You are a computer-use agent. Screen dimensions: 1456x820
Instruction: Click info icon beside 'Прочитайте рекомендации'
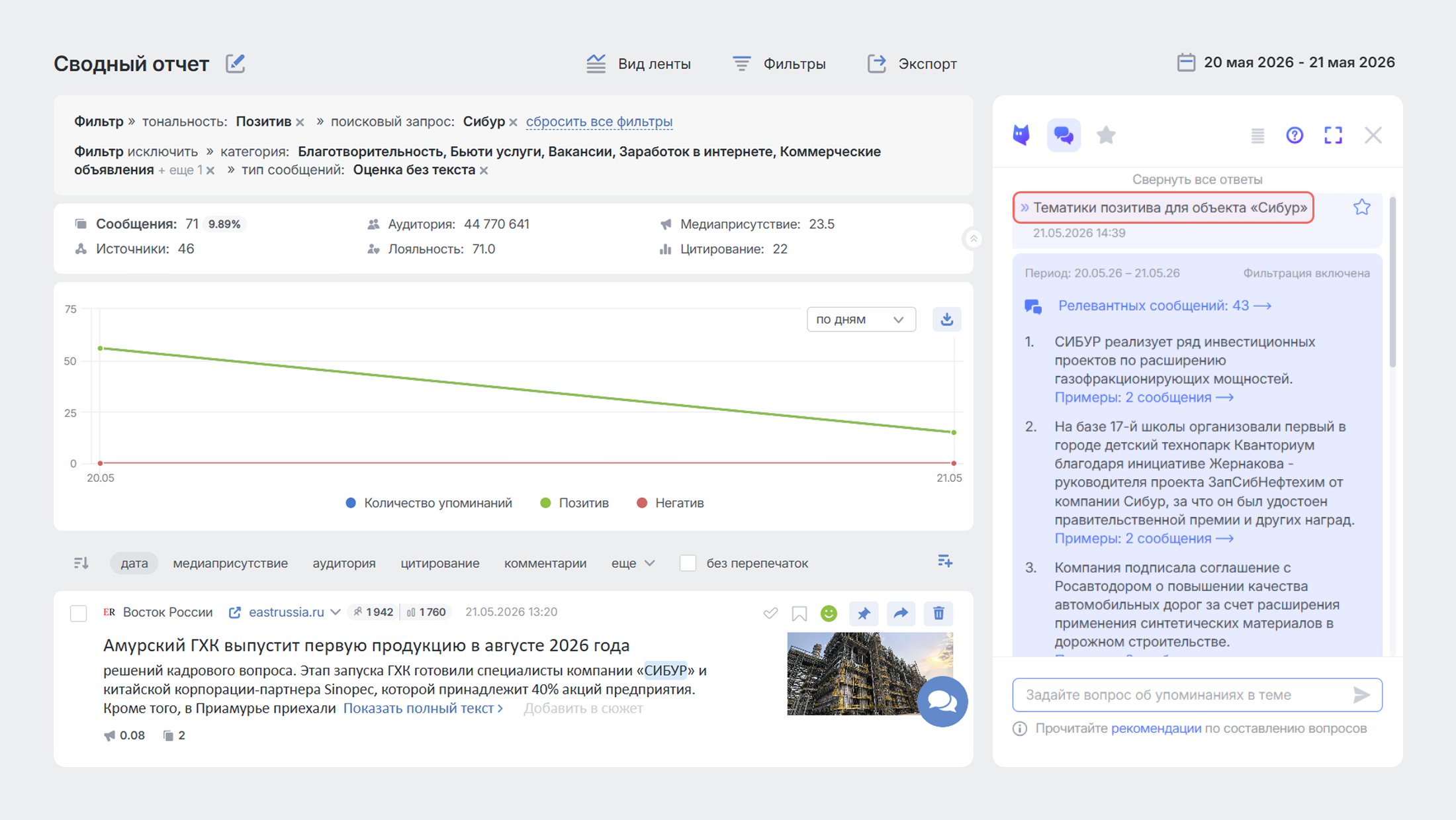coord(1020,729)
